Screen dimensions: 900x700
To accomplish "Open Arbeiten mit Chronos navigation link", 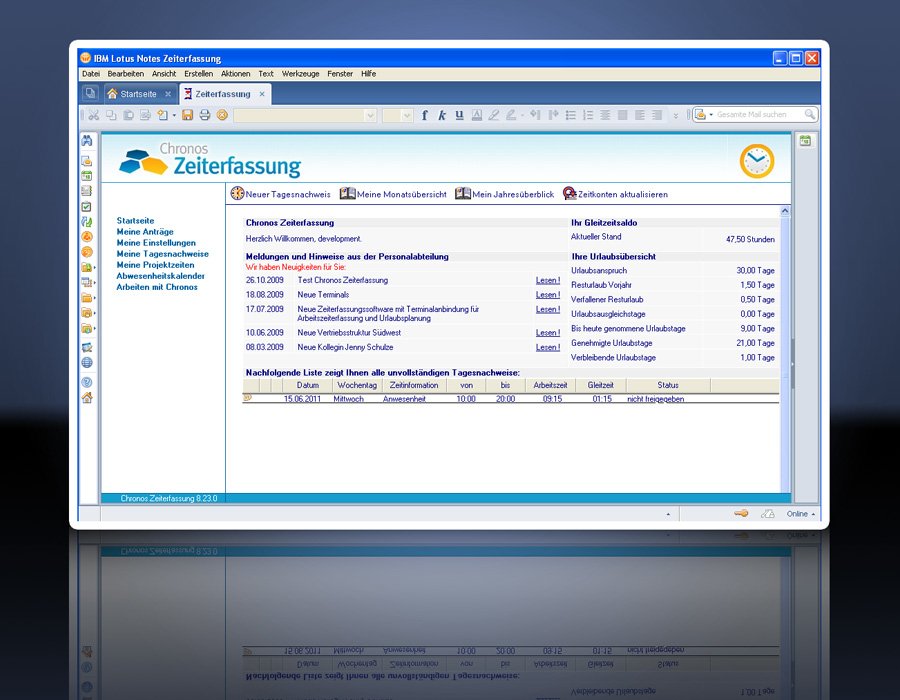I will 157,287.
